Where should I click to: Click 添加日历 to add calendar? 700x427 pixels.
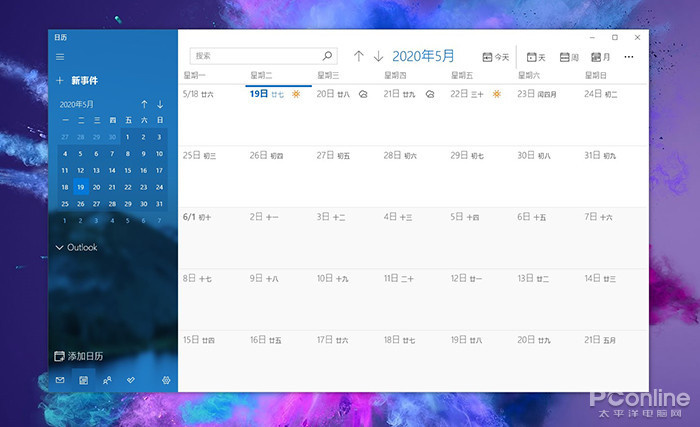79,356
